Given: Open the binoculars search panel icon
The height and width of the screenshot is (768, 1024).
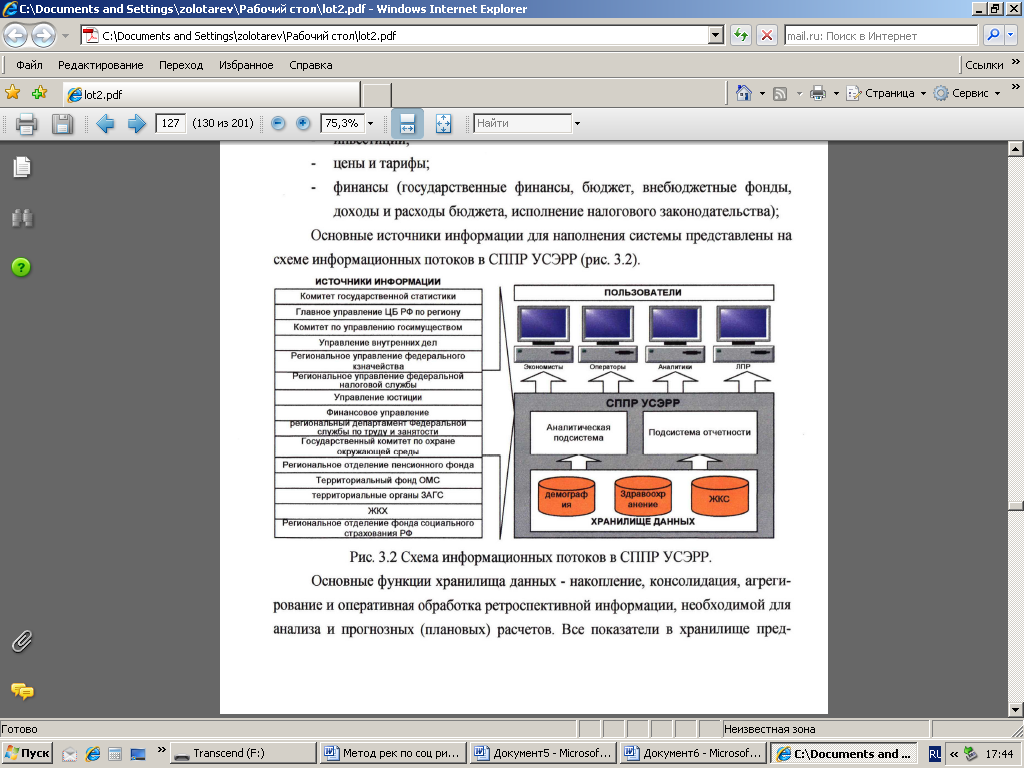Looking at the screenshot, I should click(x=22, y=217).
